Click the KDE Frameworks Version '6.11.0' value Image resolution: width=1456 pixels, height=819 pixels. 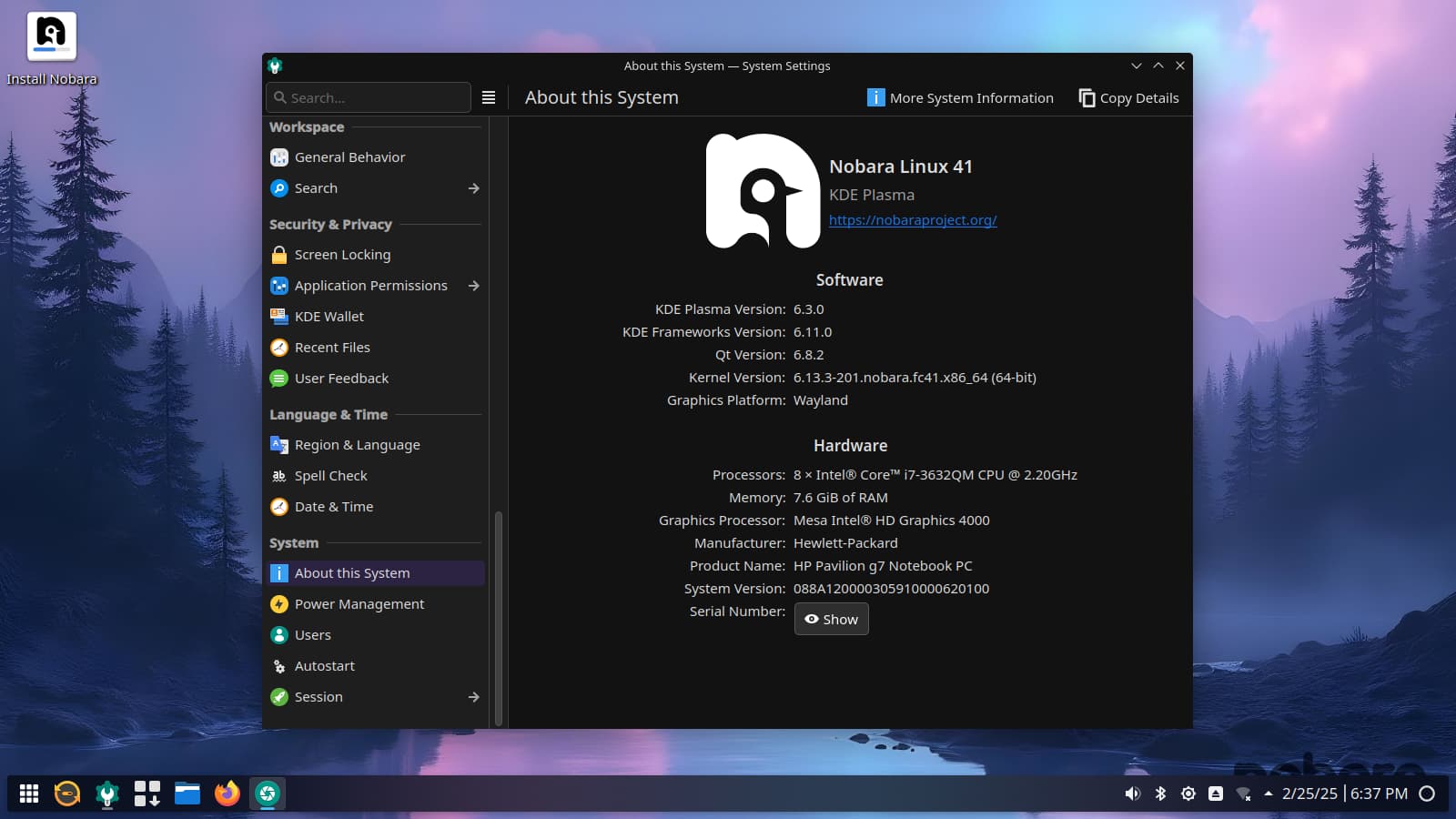pyautogui.click(x=813, y=332)
